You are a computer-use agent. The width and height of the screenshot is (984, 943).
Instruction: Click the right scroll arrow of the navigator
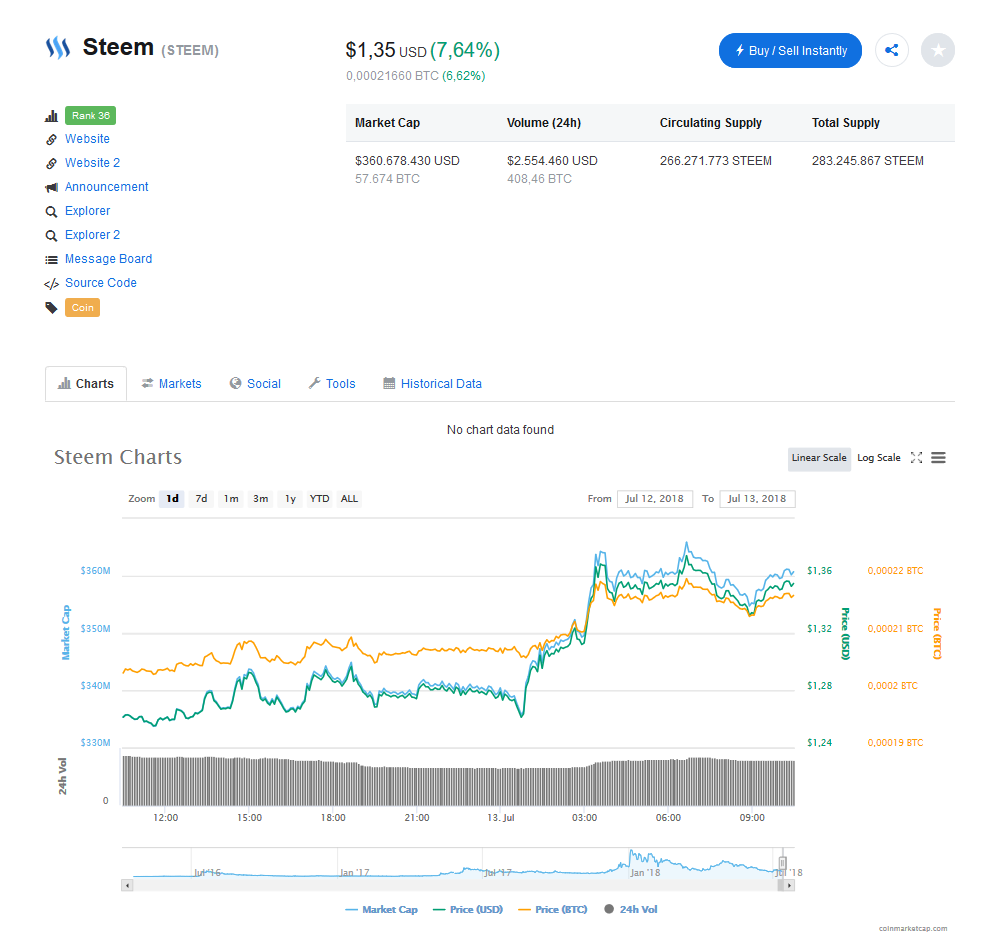[x=789, y=885]
